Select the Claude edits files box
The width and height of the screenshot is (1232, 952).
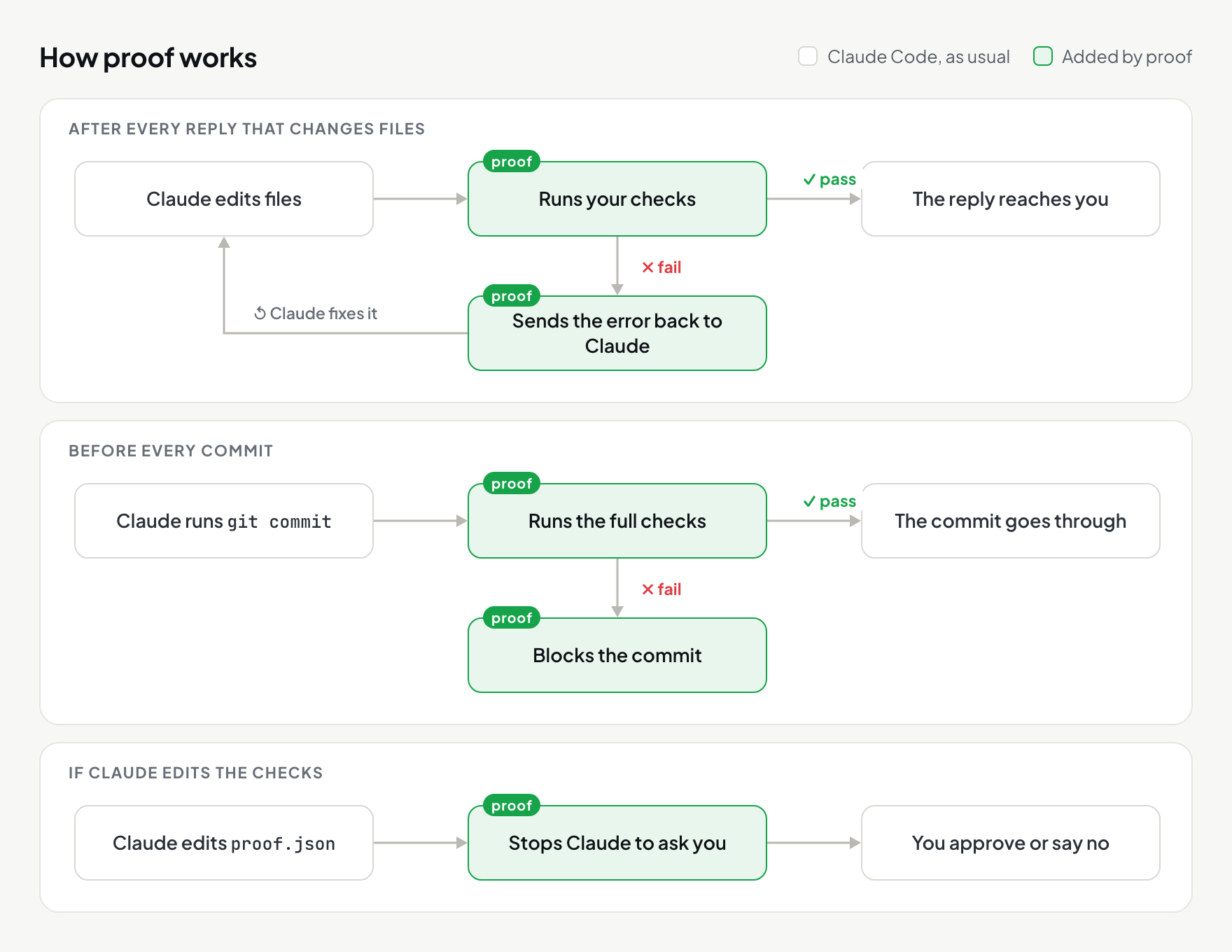click(224, 199)
